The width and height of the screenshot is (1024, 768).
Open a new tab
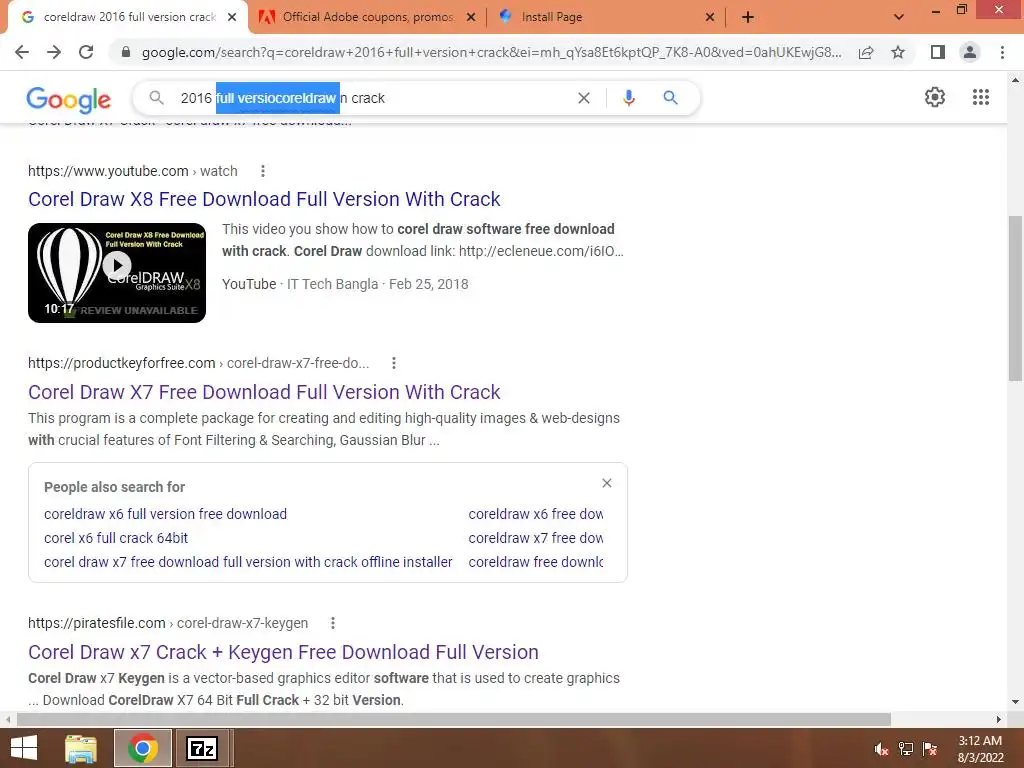(x=748, y=17)
